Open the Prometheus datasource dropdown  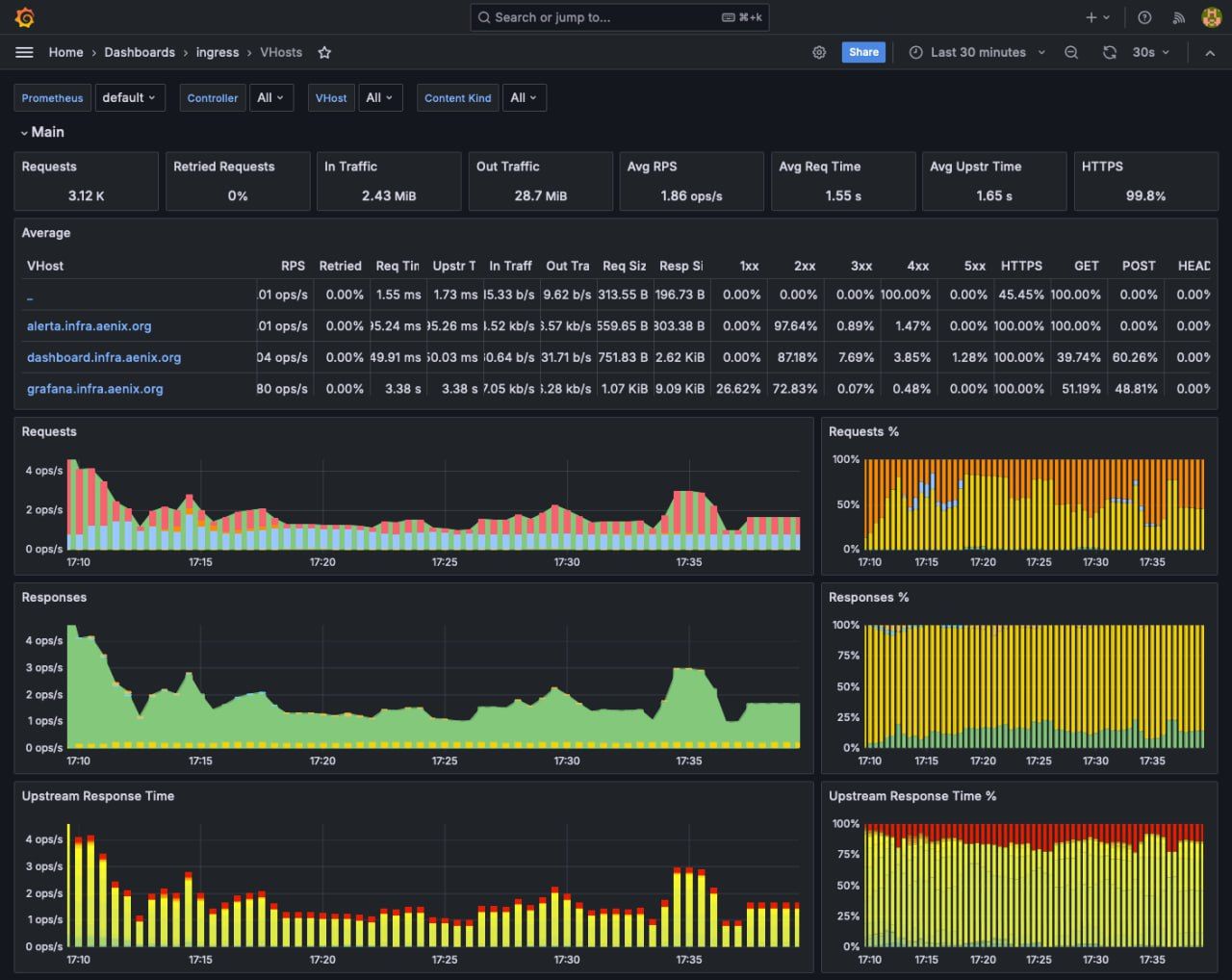(x=130, y=97)
